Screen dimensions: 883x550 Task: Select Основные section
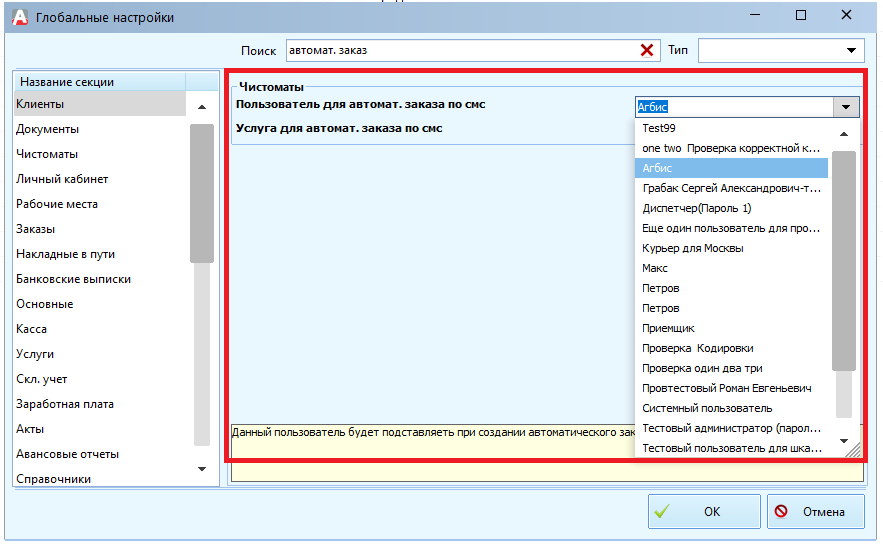(x=100, y=304)
